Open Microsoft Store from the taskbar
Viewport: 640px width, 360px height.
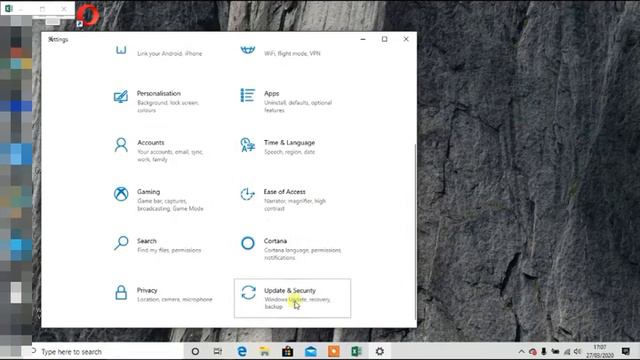[x=287, y=351]
